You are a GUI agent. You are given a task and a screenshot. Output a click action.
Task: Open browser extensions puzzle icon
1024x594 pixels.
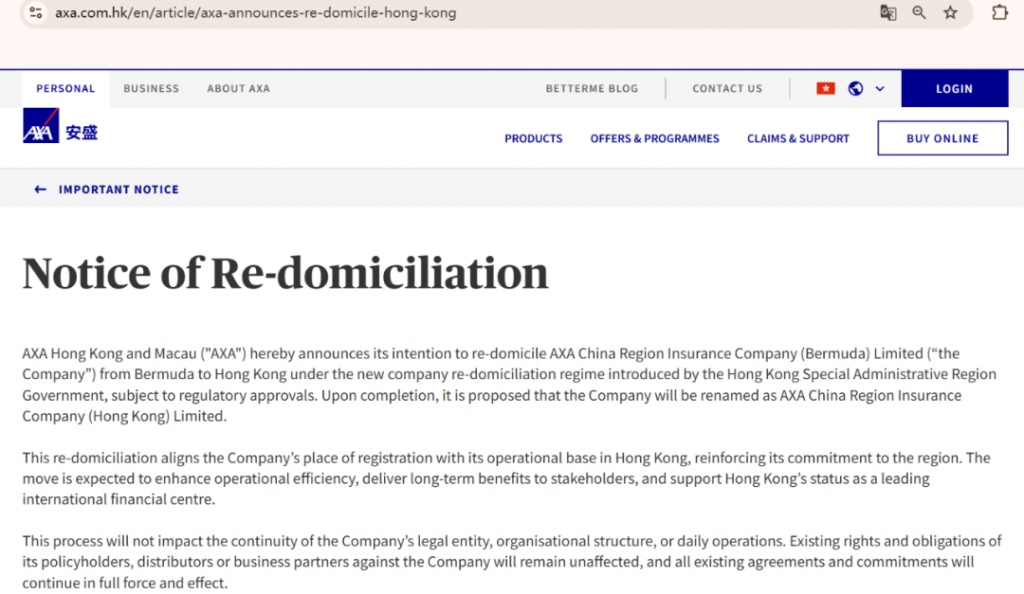point(999,12)
